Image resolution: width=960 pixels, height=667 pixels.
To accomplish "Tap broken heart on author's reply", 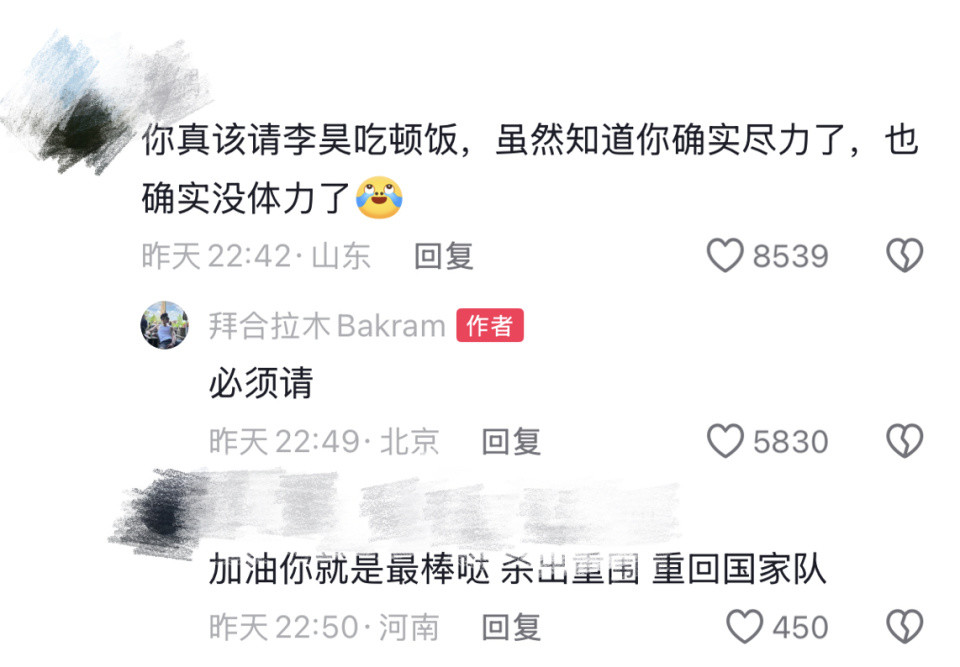I will tap(904, 441).
